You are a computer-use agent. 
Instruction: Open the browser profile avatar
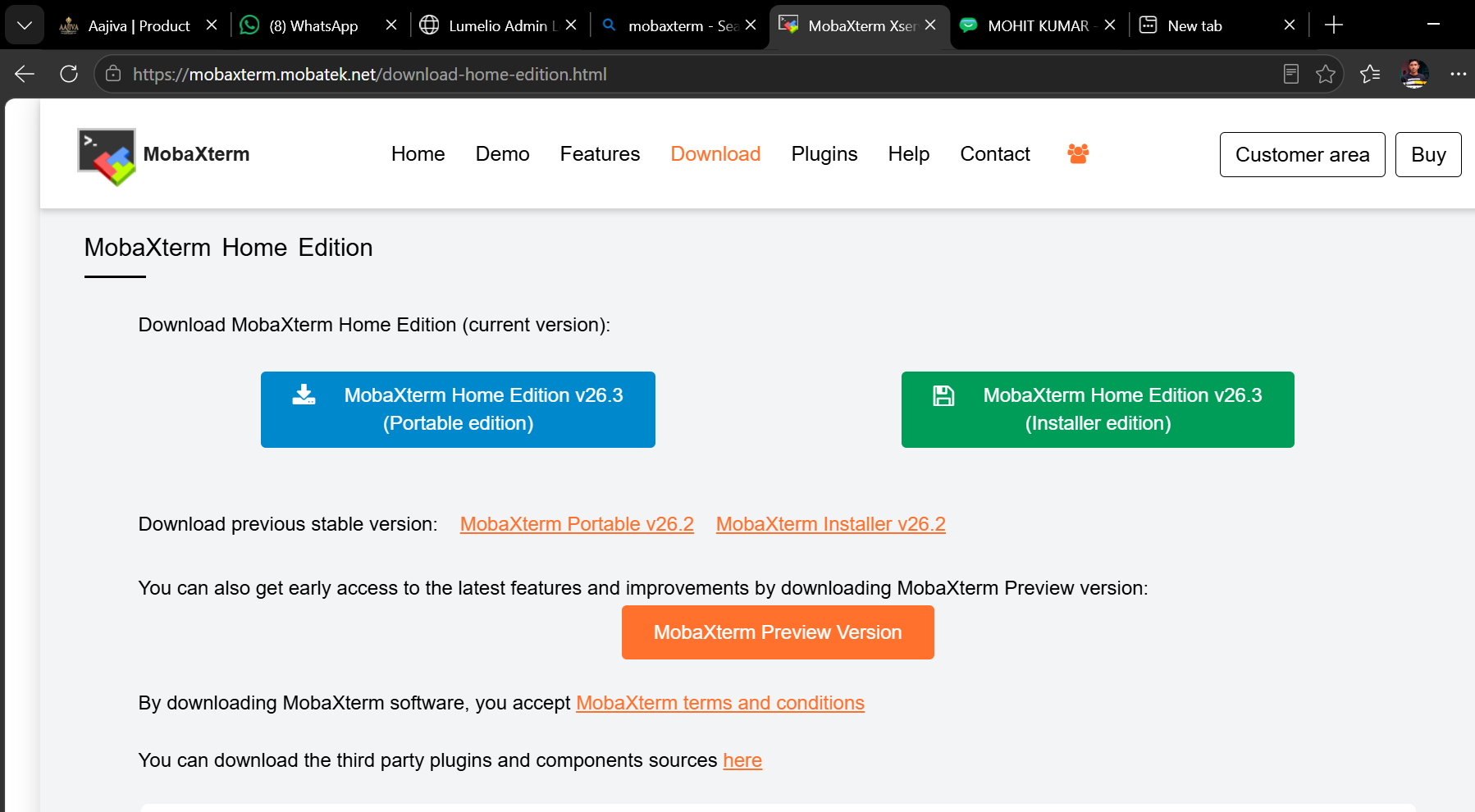(x=1414, y=74)
